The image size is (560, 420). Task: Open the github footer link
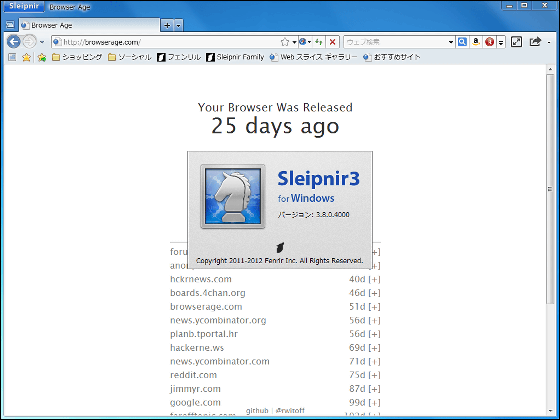[x=257, y=411]
